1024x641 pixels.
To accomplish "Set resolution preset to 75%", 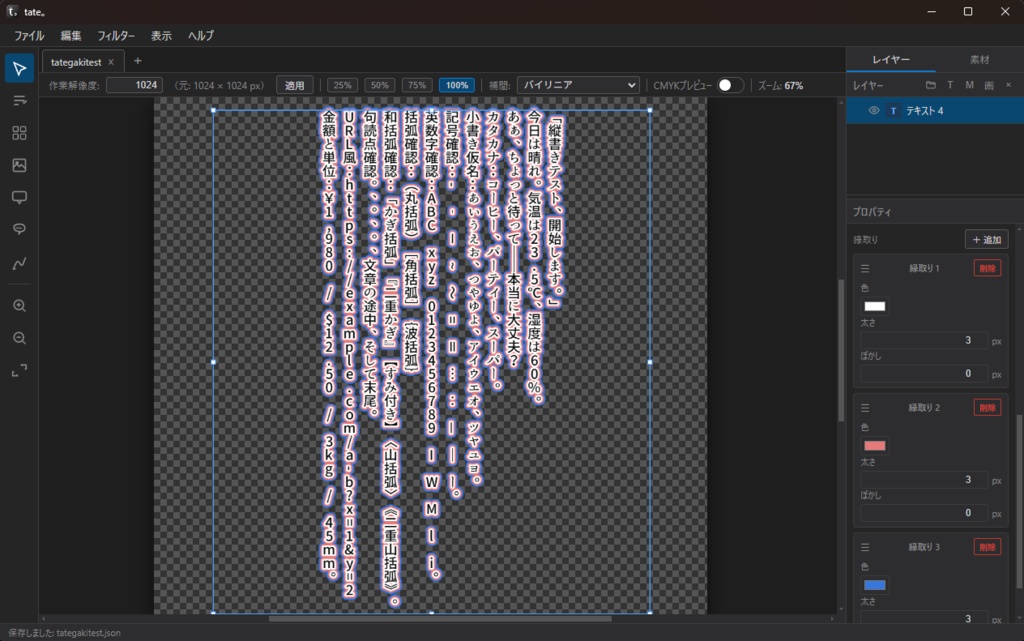I will coord(417,85).
